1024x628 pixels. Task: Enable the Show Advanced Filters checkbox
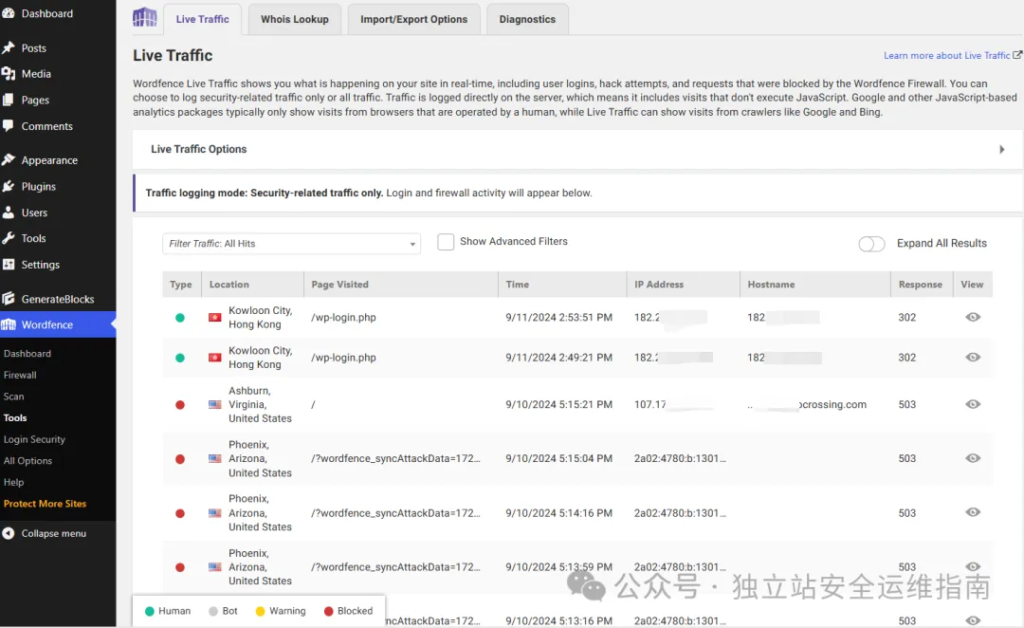pos(445,242)
